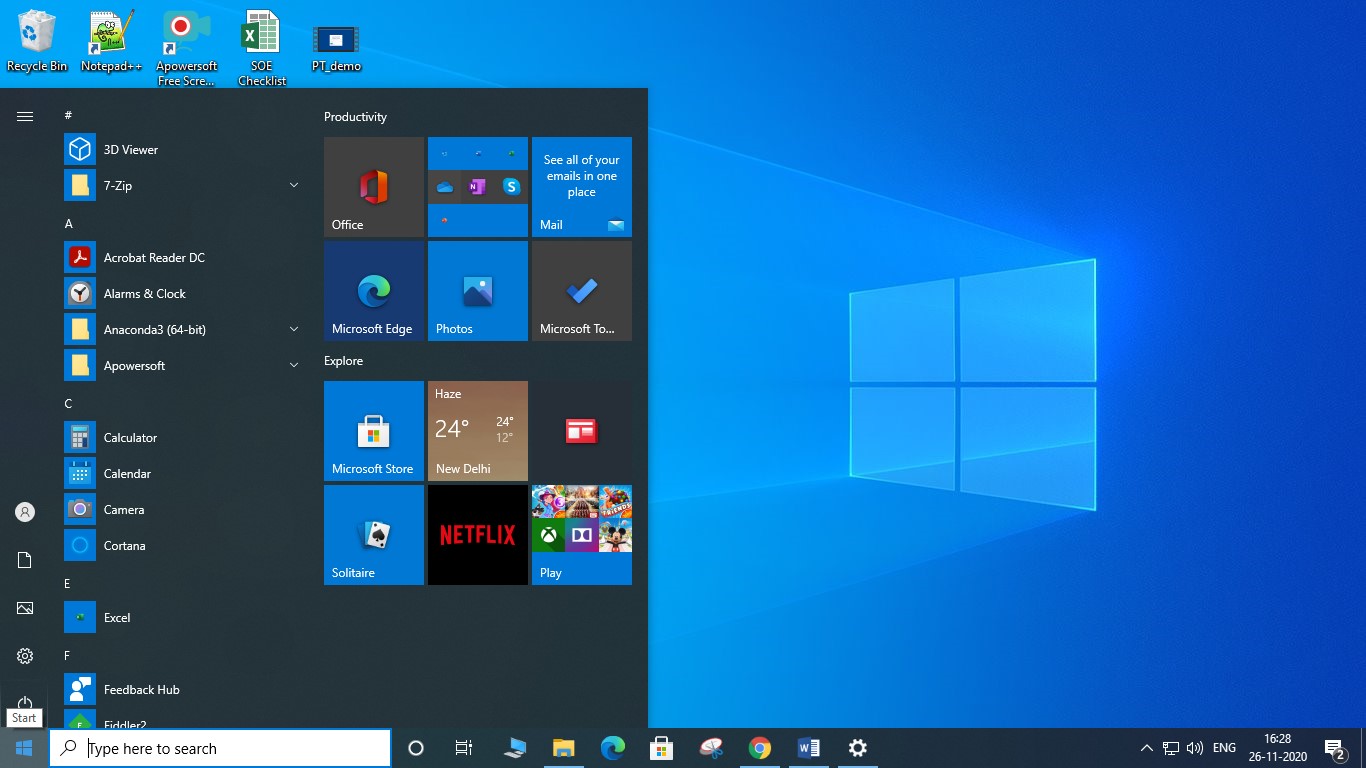
Task: Open Pictures from Start sidebar
Action: 25,608
